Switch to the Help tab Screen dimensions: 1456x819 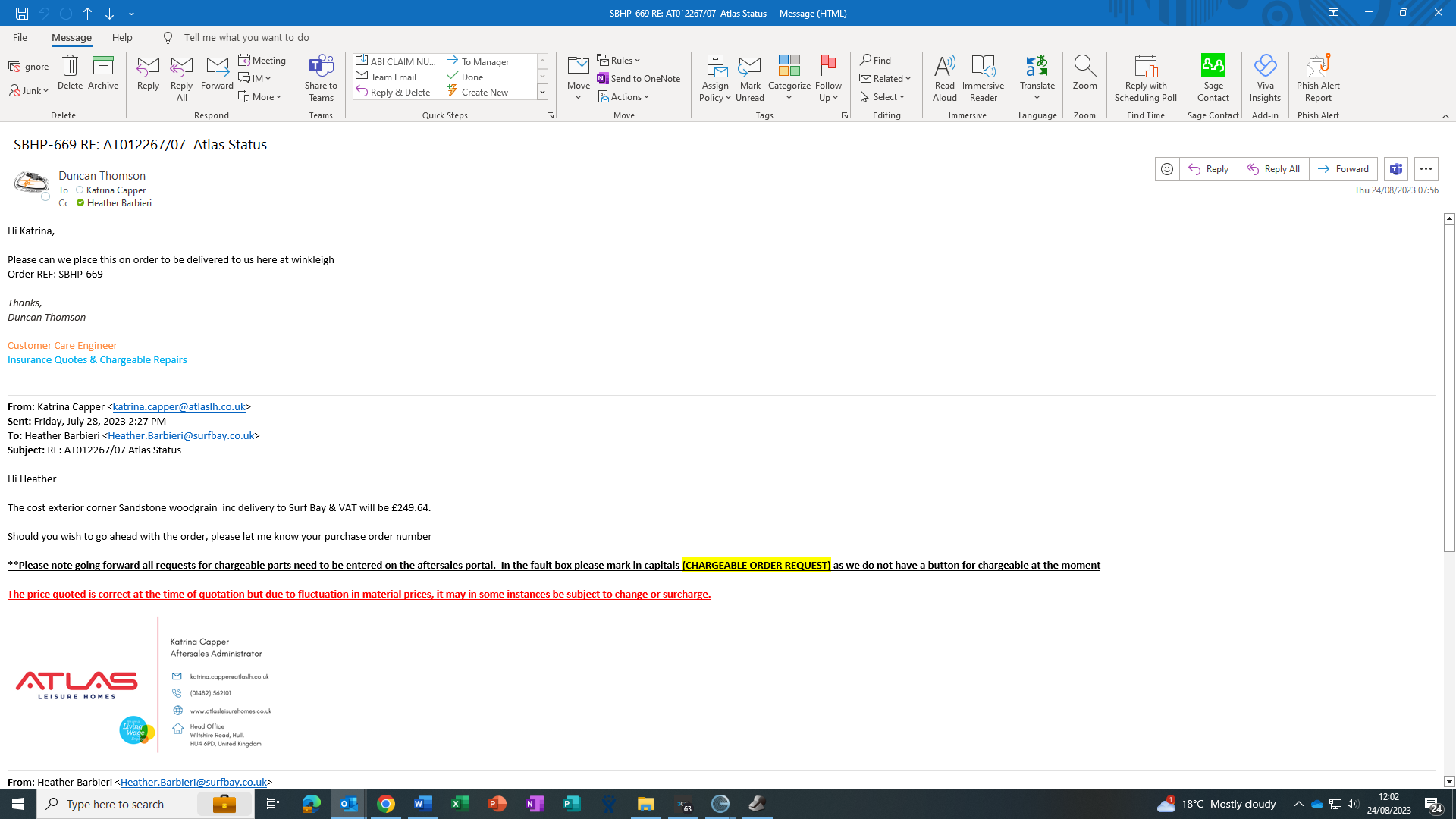click(x=122, y=37)
